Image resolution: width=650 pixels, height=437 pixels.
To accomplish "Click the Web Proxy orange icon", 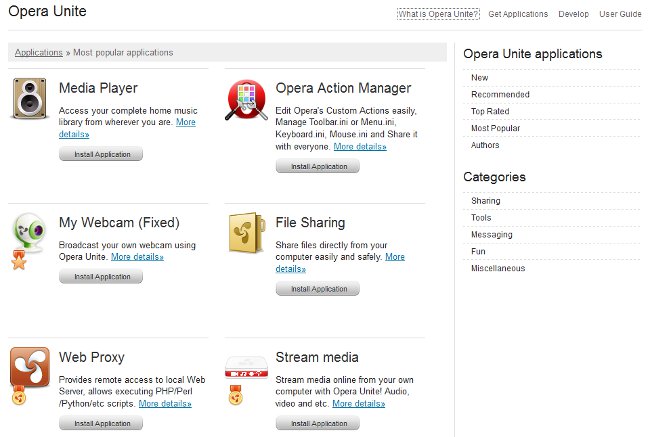I will [30, 367].
